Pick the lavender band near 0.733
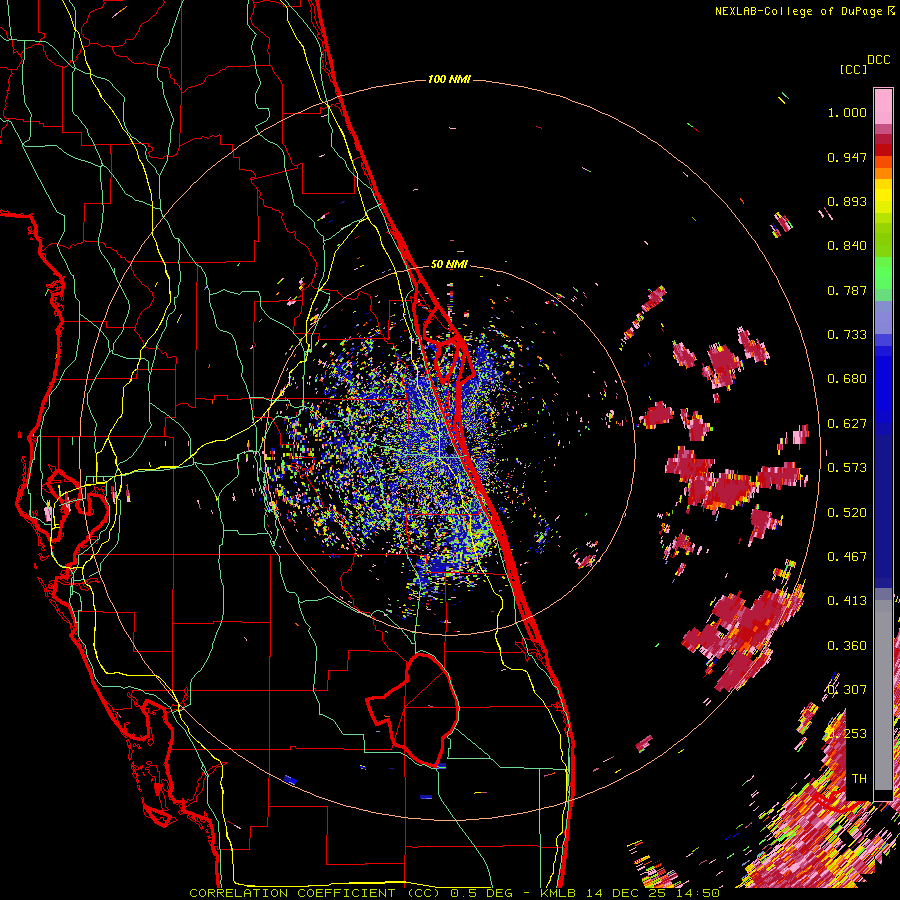Image resolution: width=900 pixels, height=900 pixels. pos(883,318)
